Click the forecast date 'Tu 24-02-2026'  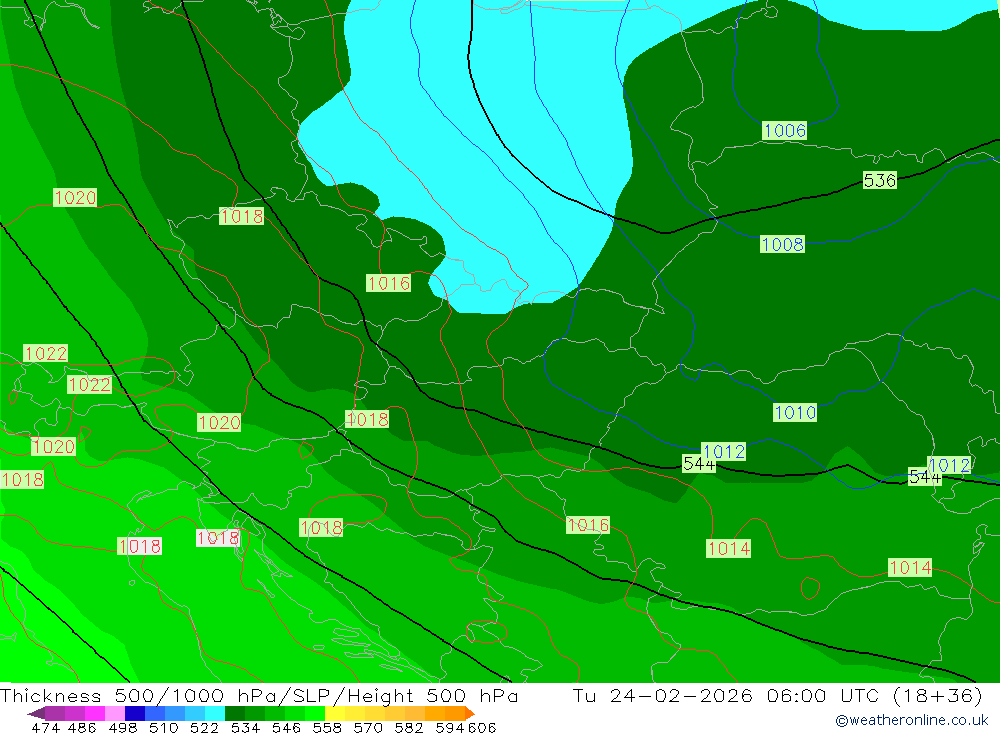663,695
